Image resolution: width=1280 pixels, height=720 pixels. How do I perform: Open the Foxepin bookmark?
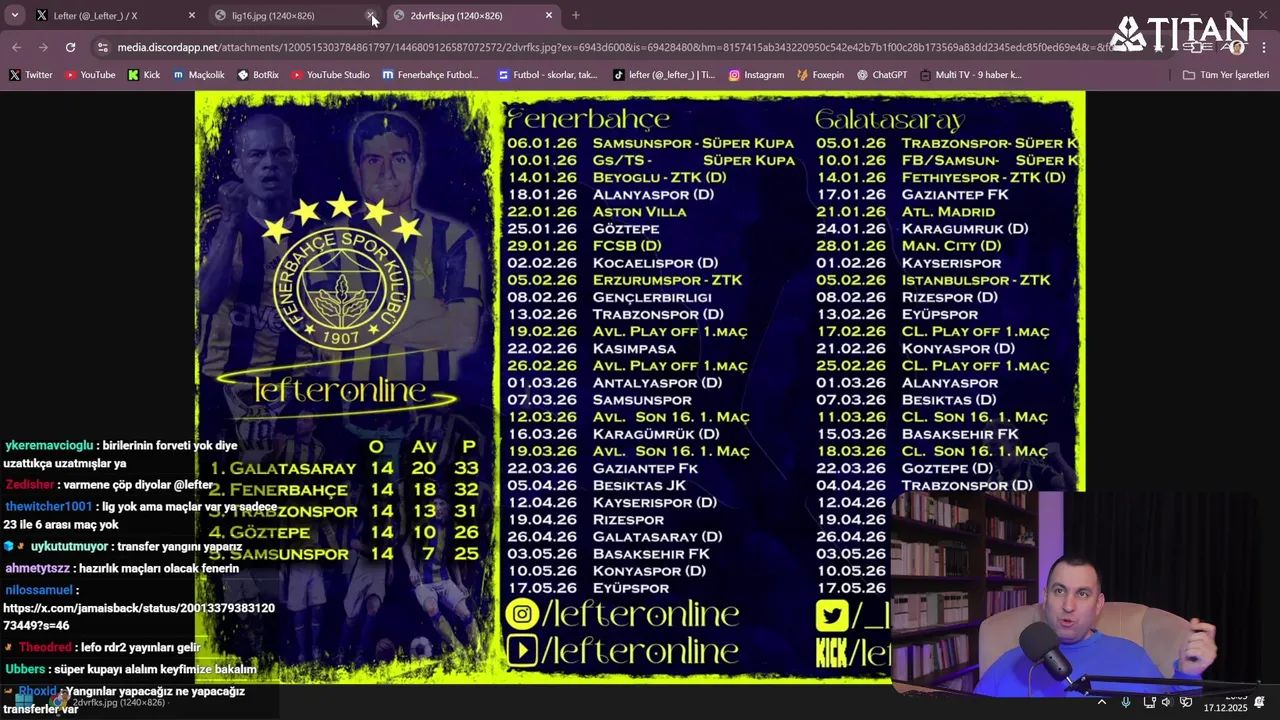820,75
